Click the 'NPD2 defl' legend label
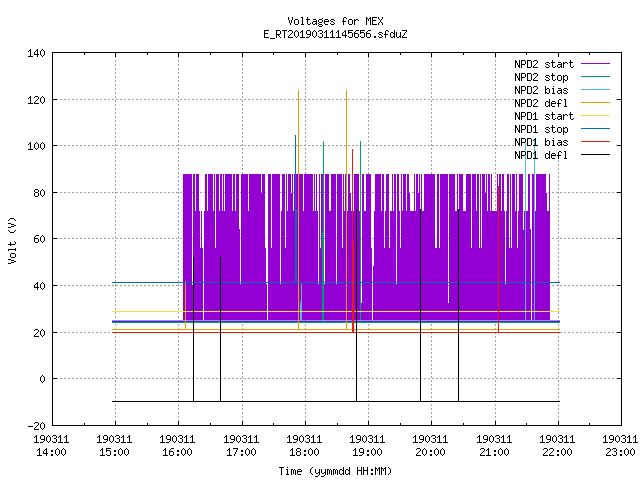640x480 pixels. pos(541,103)
